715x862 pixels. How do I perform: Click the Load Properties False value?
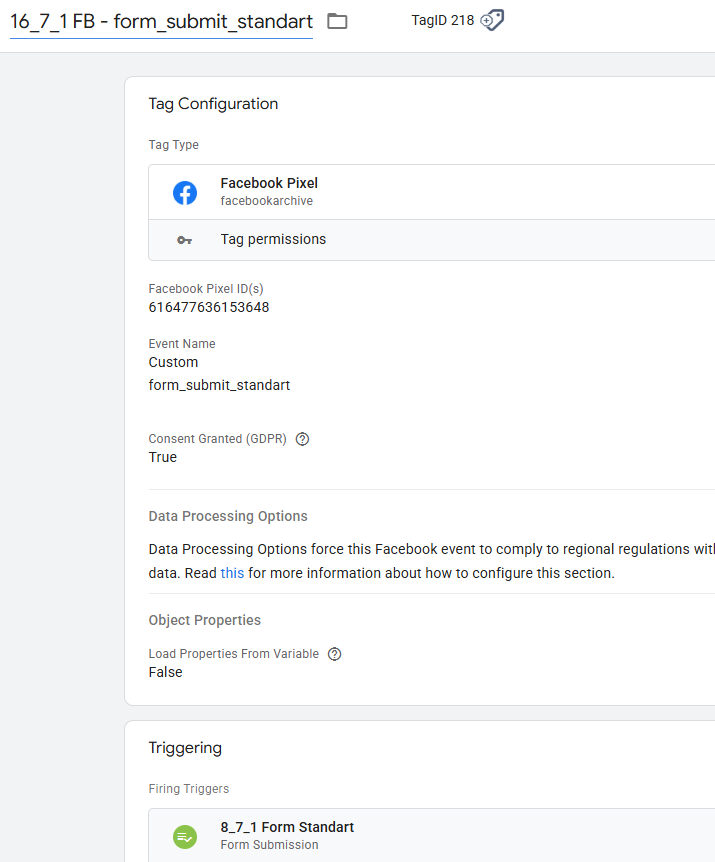click(x=165, y=672)
